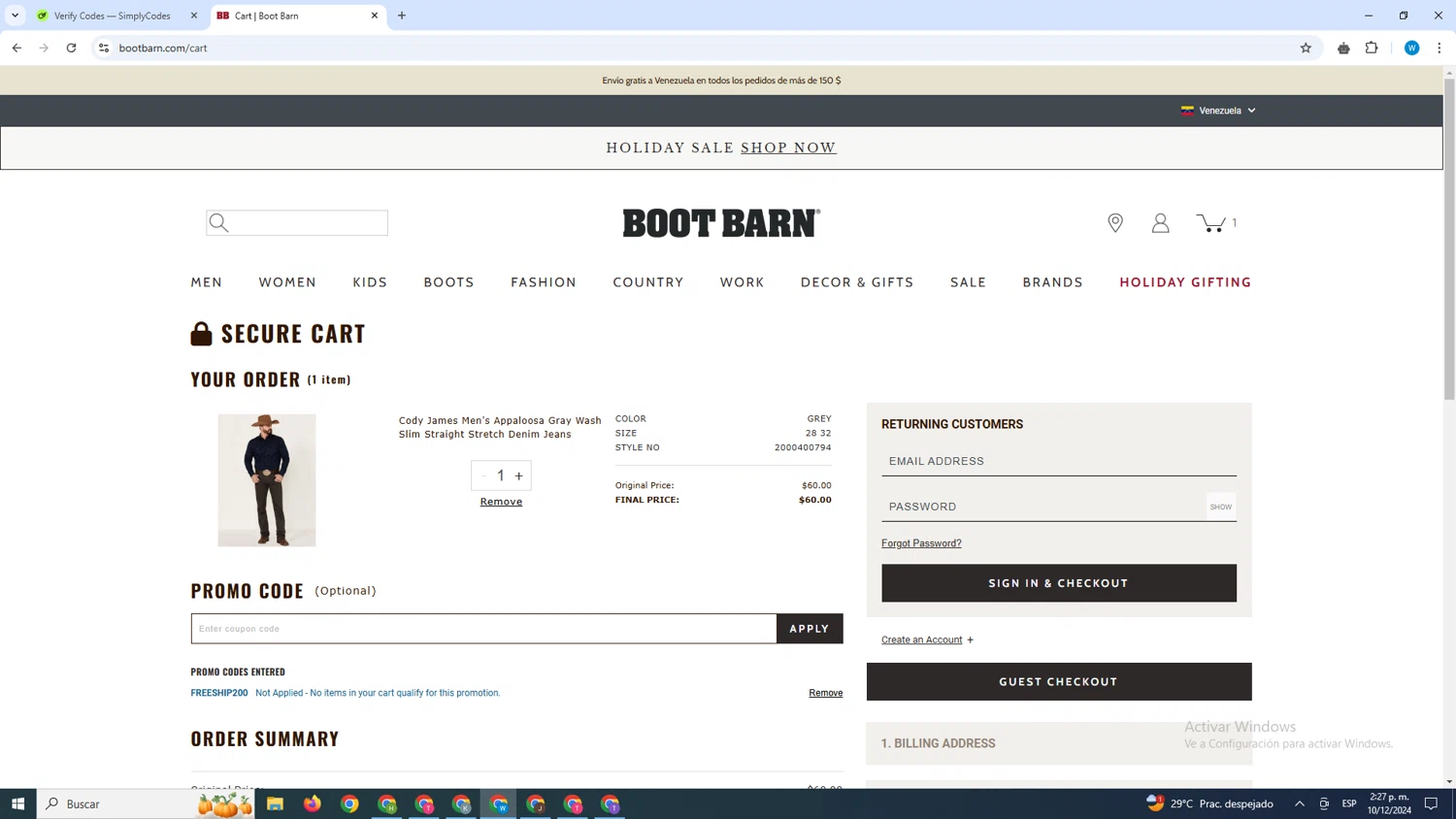Bookmark this page with the star icon
Image resolution: width=1456 pixels, height=819 pixels.
tap(1306, 48)
